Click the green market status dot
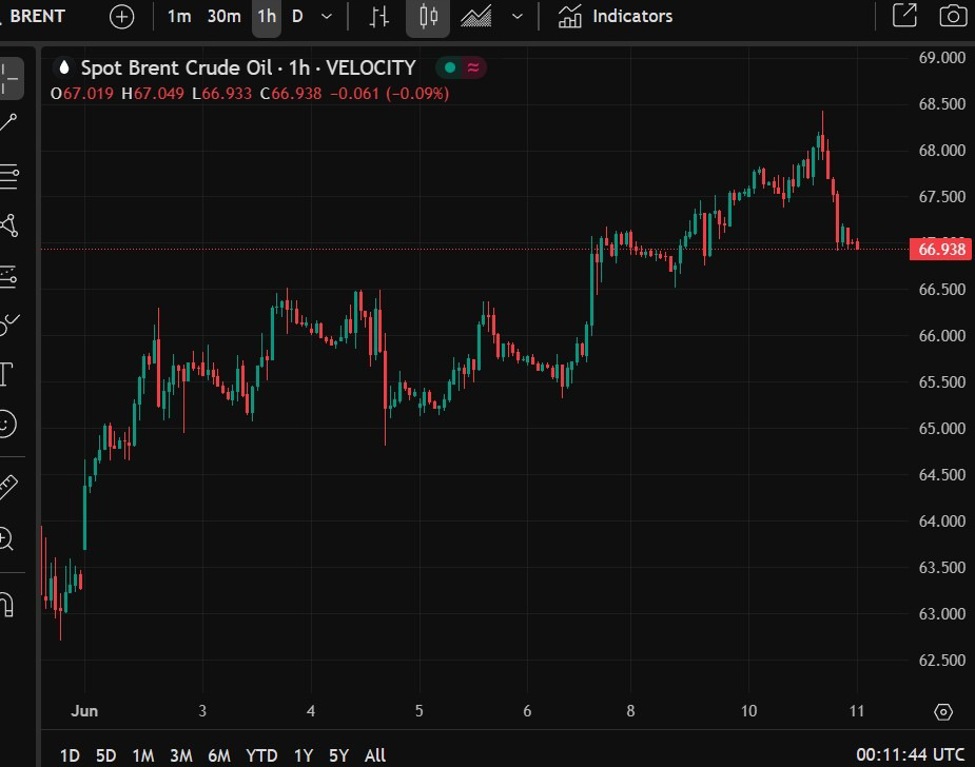Screen dimensions: 975x767 [449, 68]
